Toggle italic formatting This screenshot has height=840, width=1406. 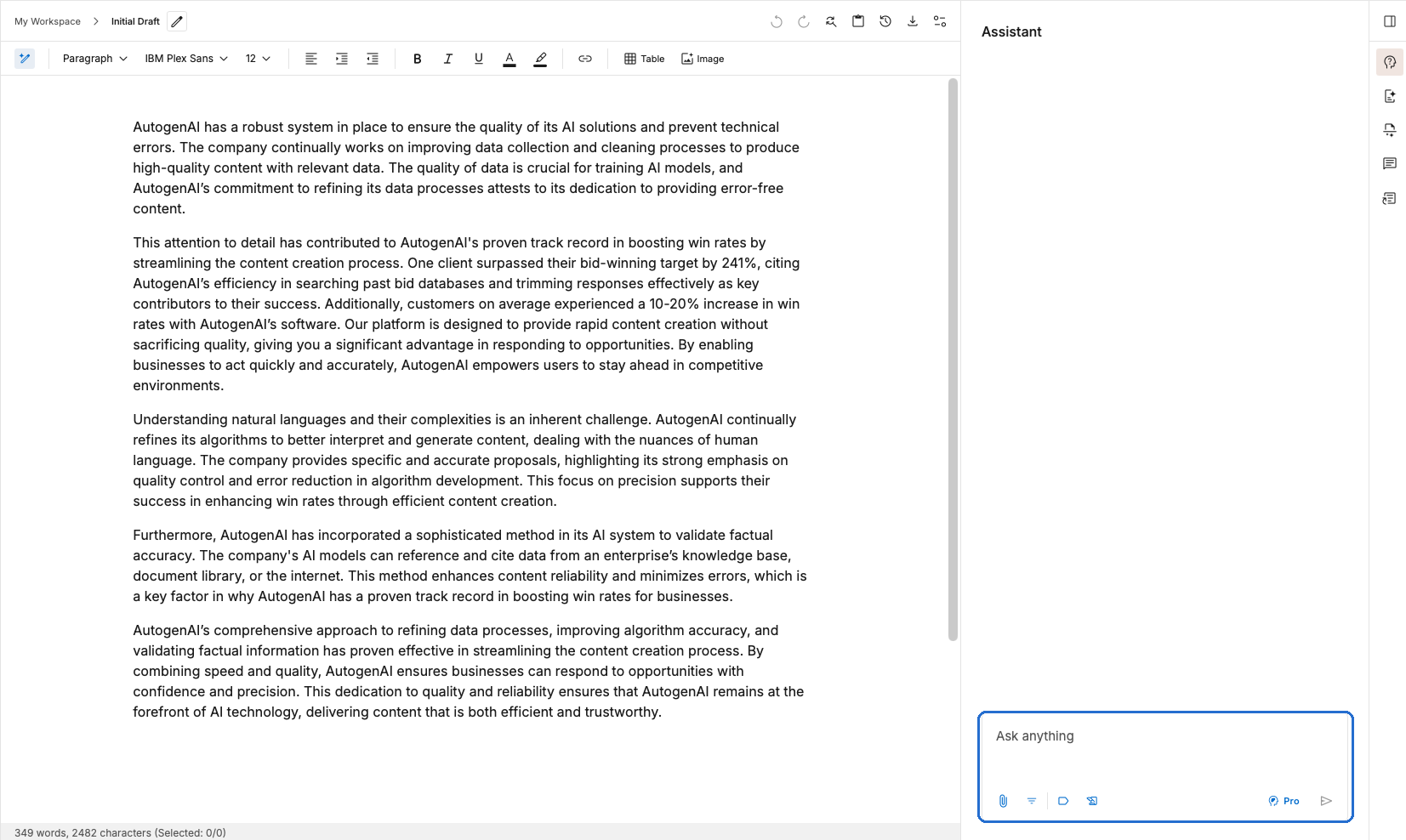448,59
